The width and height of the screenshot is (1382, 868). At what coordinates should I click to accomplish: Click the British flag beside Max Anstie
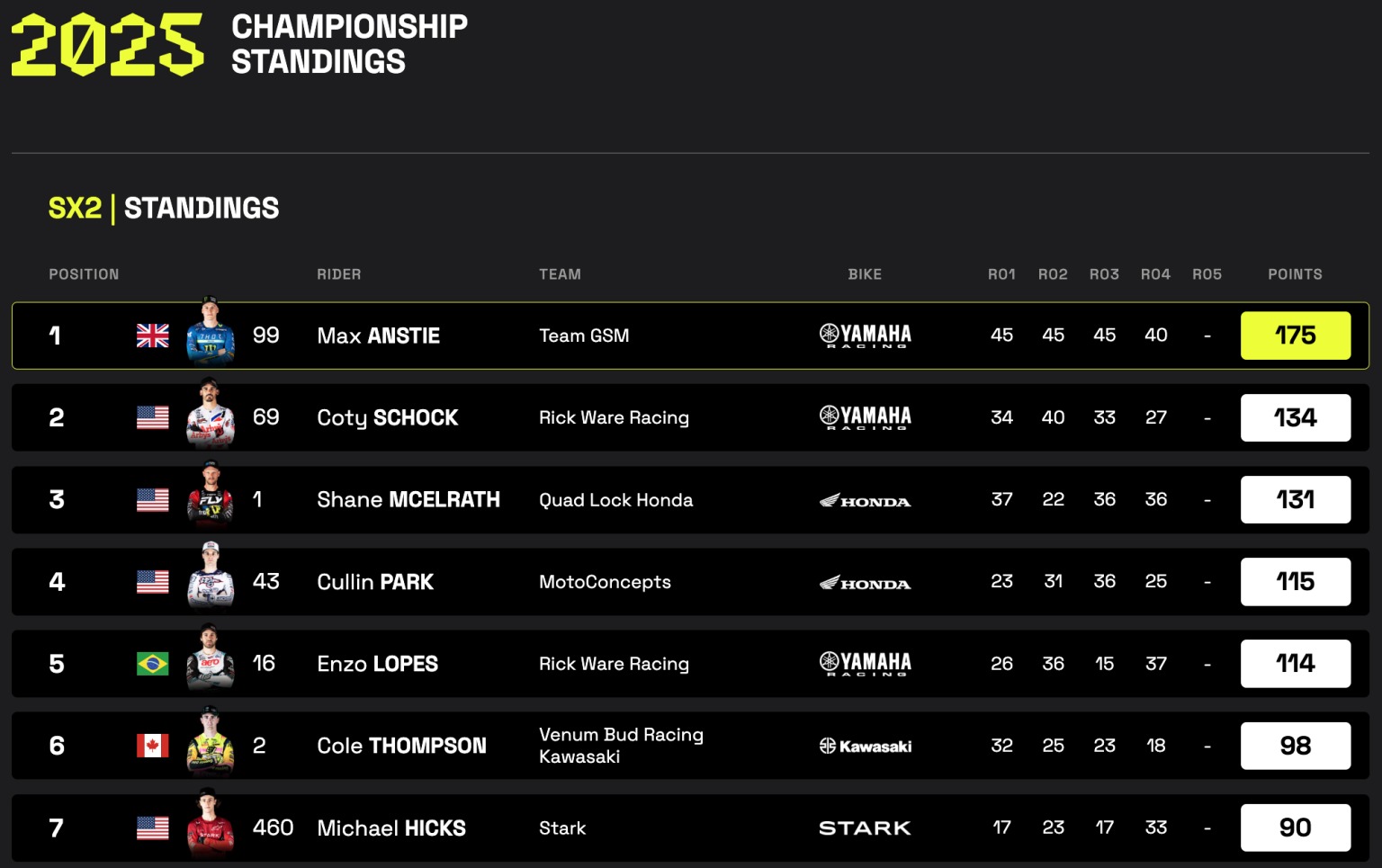tap(152, 336)
